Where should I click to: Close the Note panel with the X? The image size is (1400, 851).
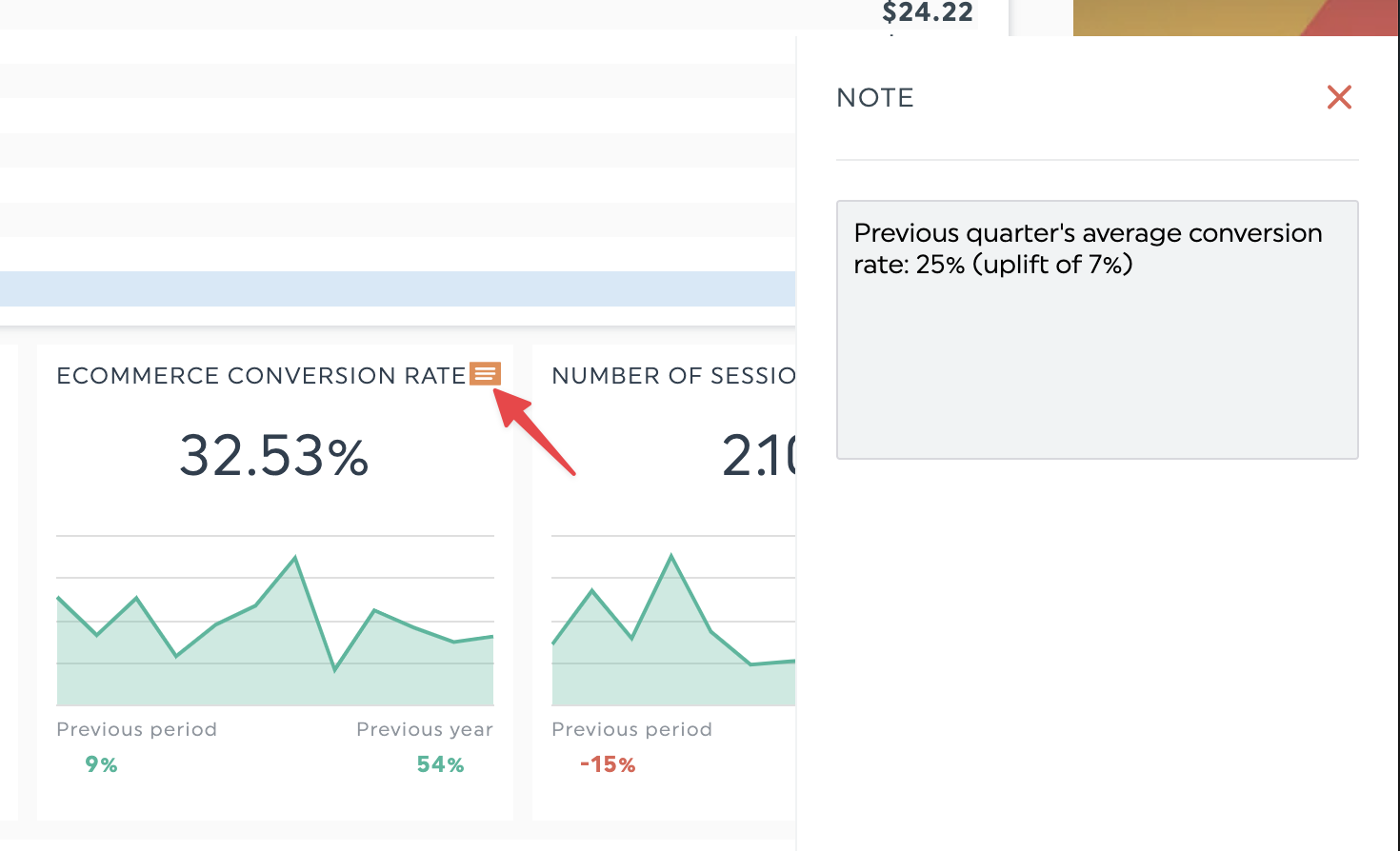pos(1339,97)
